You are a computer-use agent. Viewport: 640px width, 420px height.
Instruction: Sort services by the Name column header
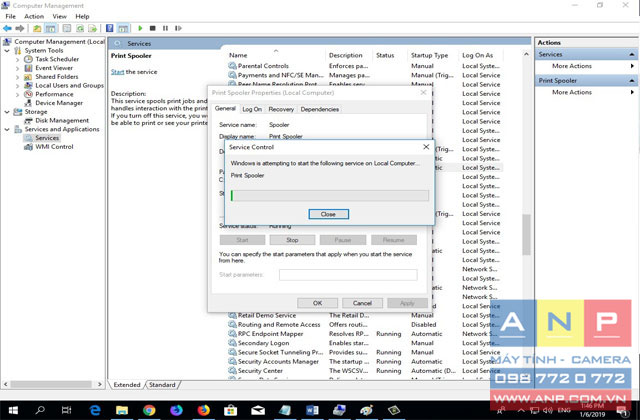click(x=238, y=55)
